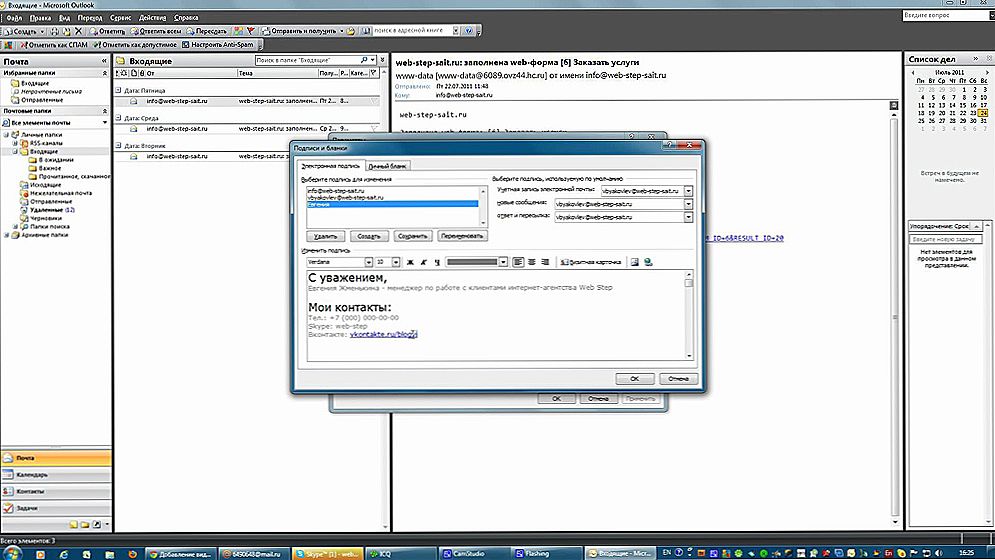Click Ответить reply toolbar button
Screen dimensions: 995x560
tap(108, 31)
